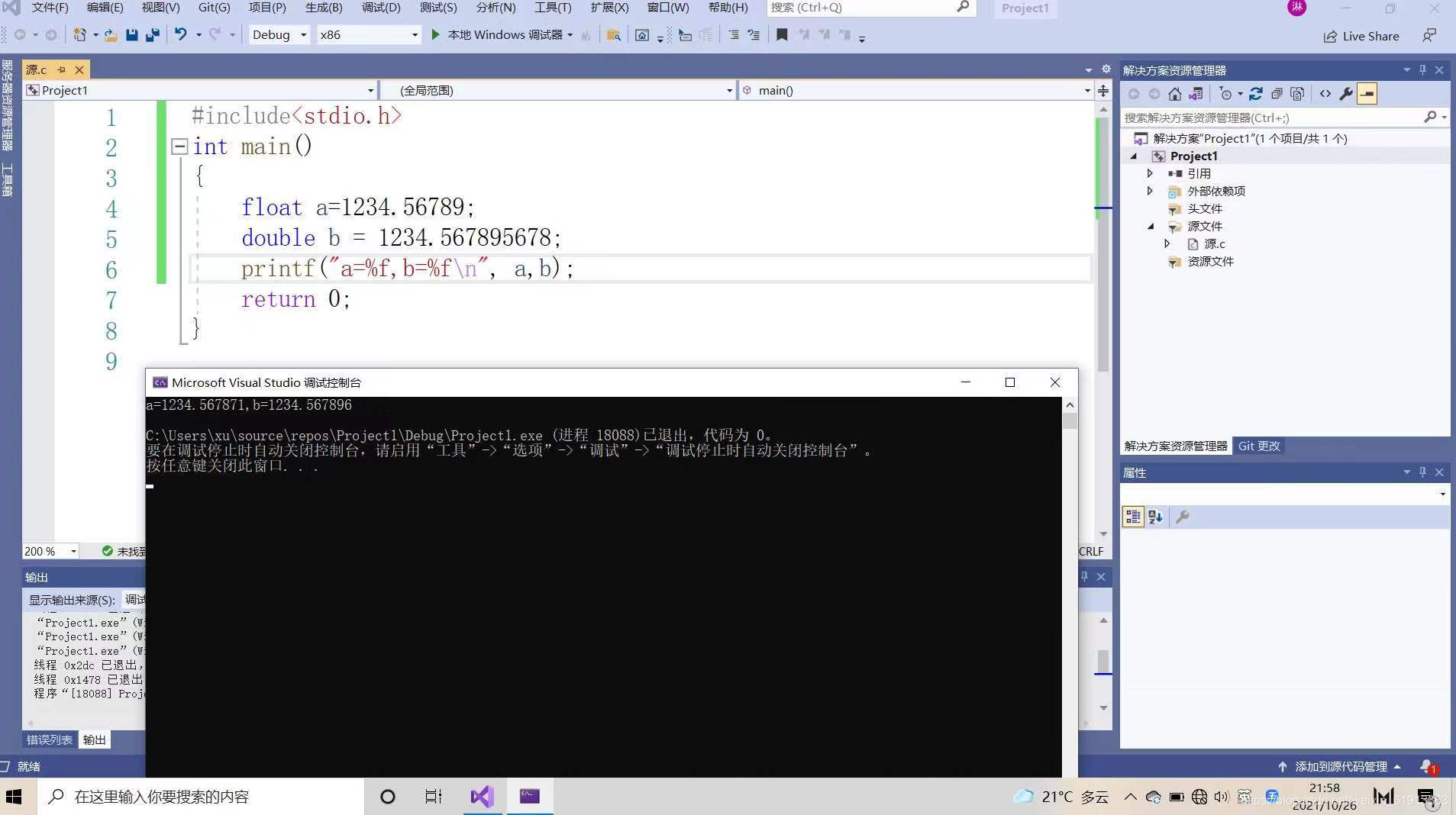The width and height of the screenshot is (1456, 815).
Task: Switch views icon in Solution Explorer
Action: click(1196, 94)
